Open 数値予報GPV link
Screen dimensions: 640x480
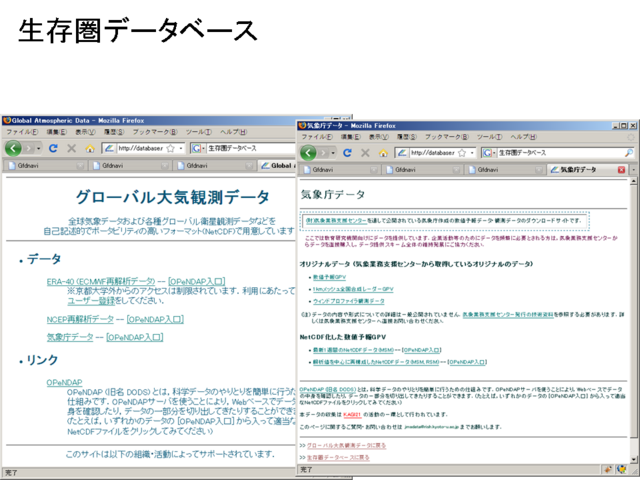[329, 277]
